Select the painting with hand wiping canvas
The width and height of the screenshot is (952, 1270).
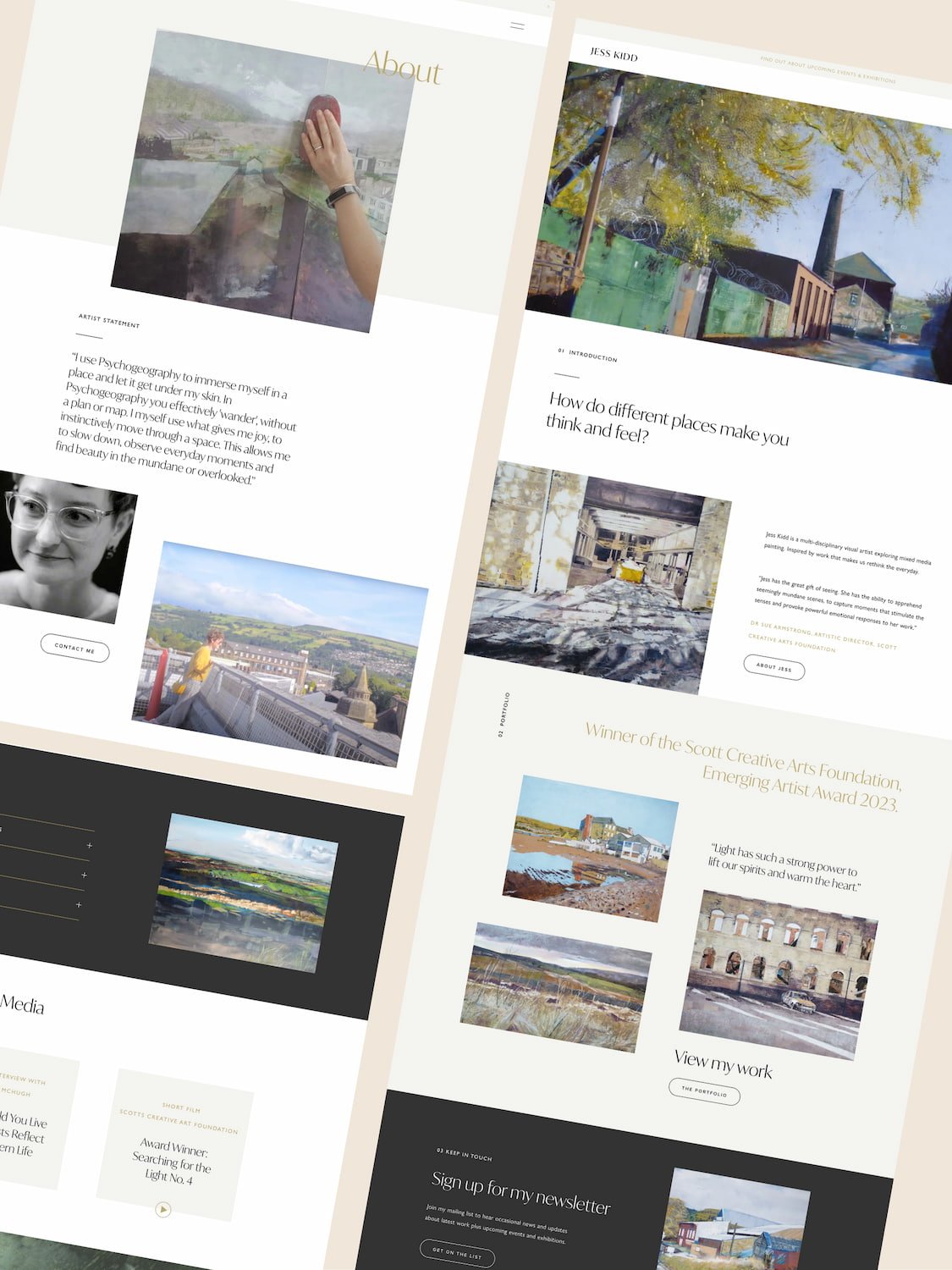[x=262, y=180]
